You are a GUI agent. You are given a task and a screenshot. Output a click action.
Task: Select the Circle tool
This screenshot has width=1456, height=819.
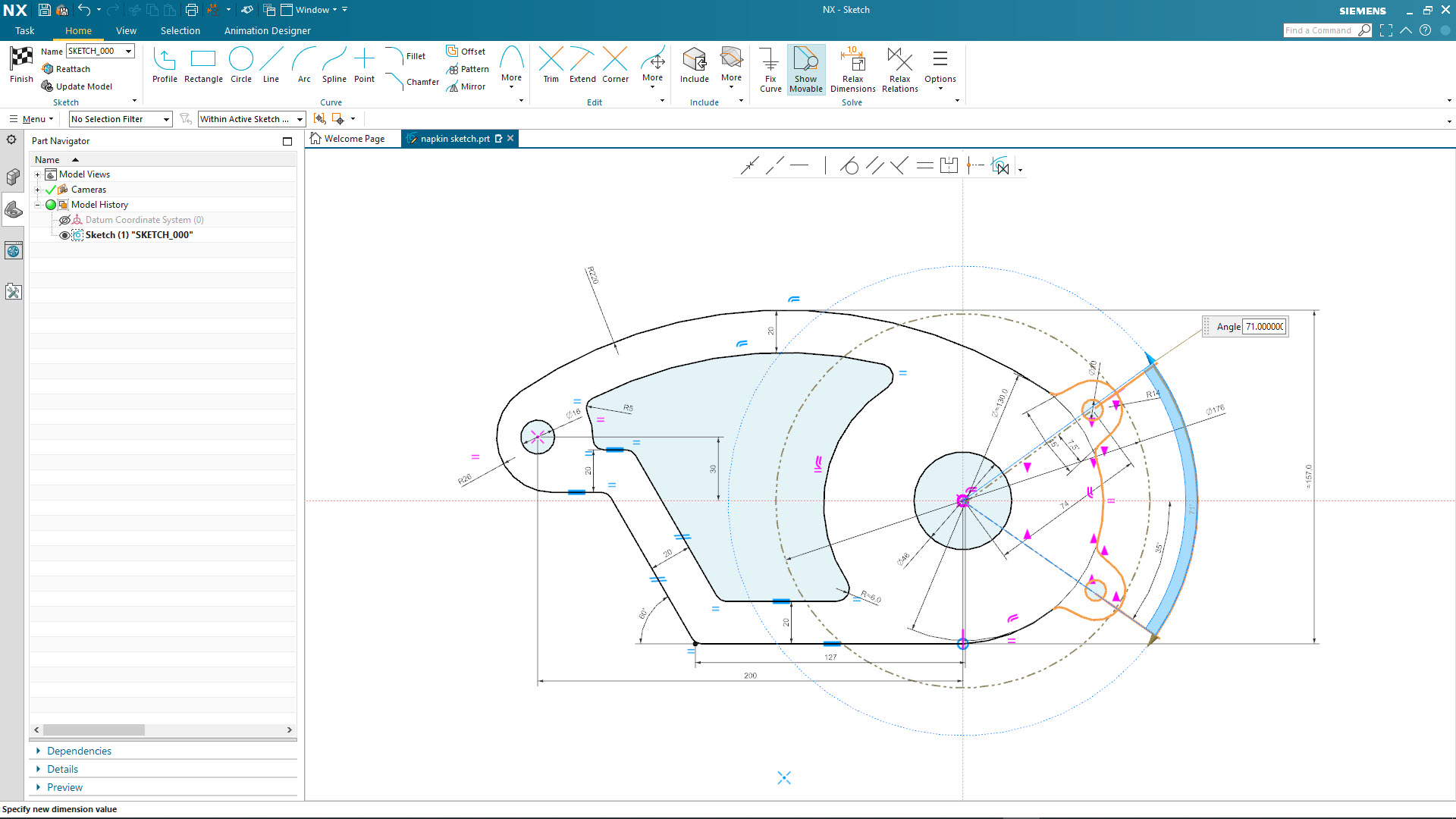tap(241, 64)
